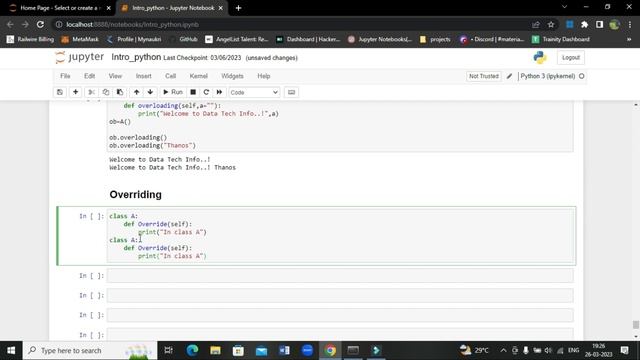Open the Chrome profile avatar

pos(614,24)
